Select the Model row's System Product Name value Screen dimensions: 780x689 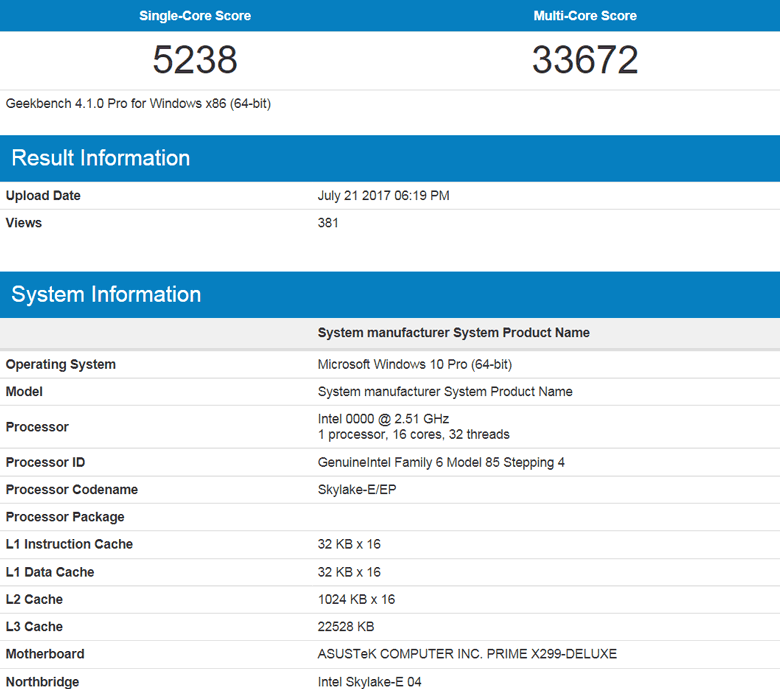(x=445, y=392)
